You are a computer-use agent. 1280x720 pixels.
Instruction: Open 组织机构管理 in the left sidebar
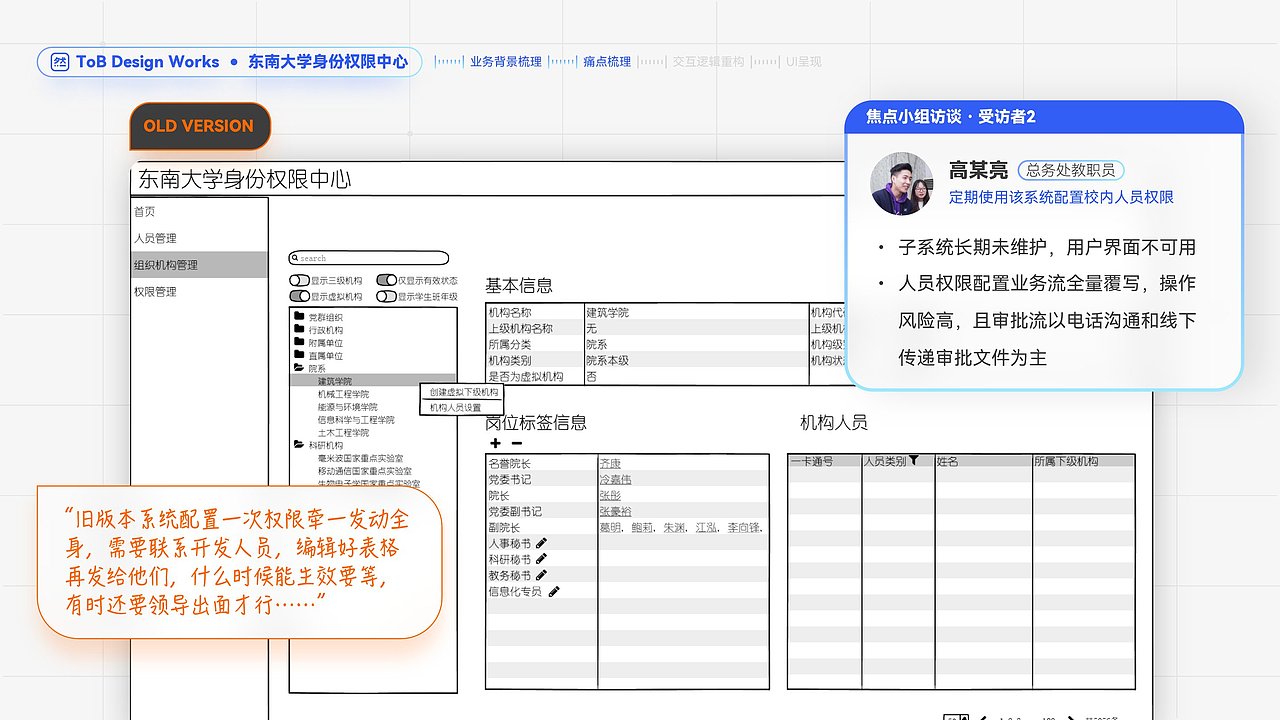coord(200,265)
